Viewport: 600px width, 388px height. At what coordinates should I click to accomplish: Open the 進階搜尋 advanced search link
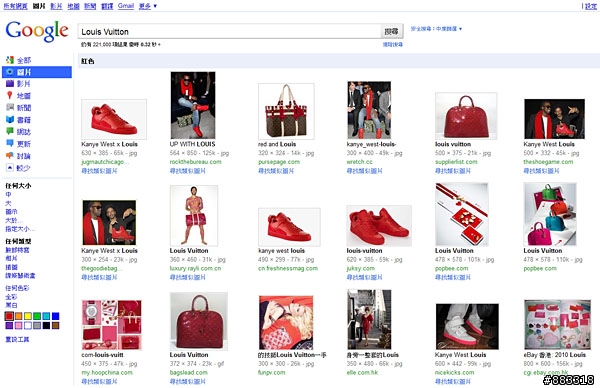click(x=393, y=44)
